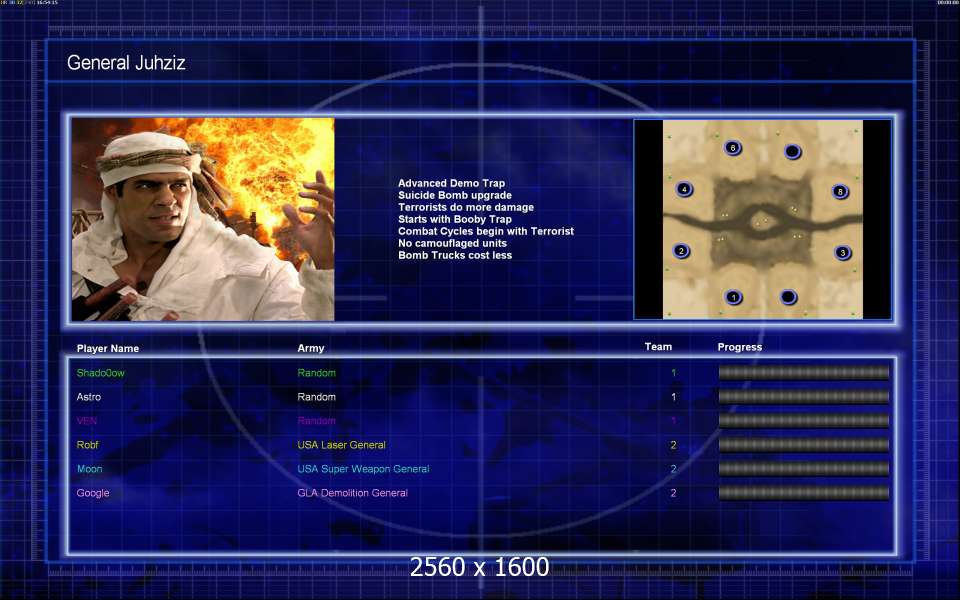The width and height of the screenshot is (960, 600).
Task: Click Google's team number 2
Action: [x=673, y=493]
